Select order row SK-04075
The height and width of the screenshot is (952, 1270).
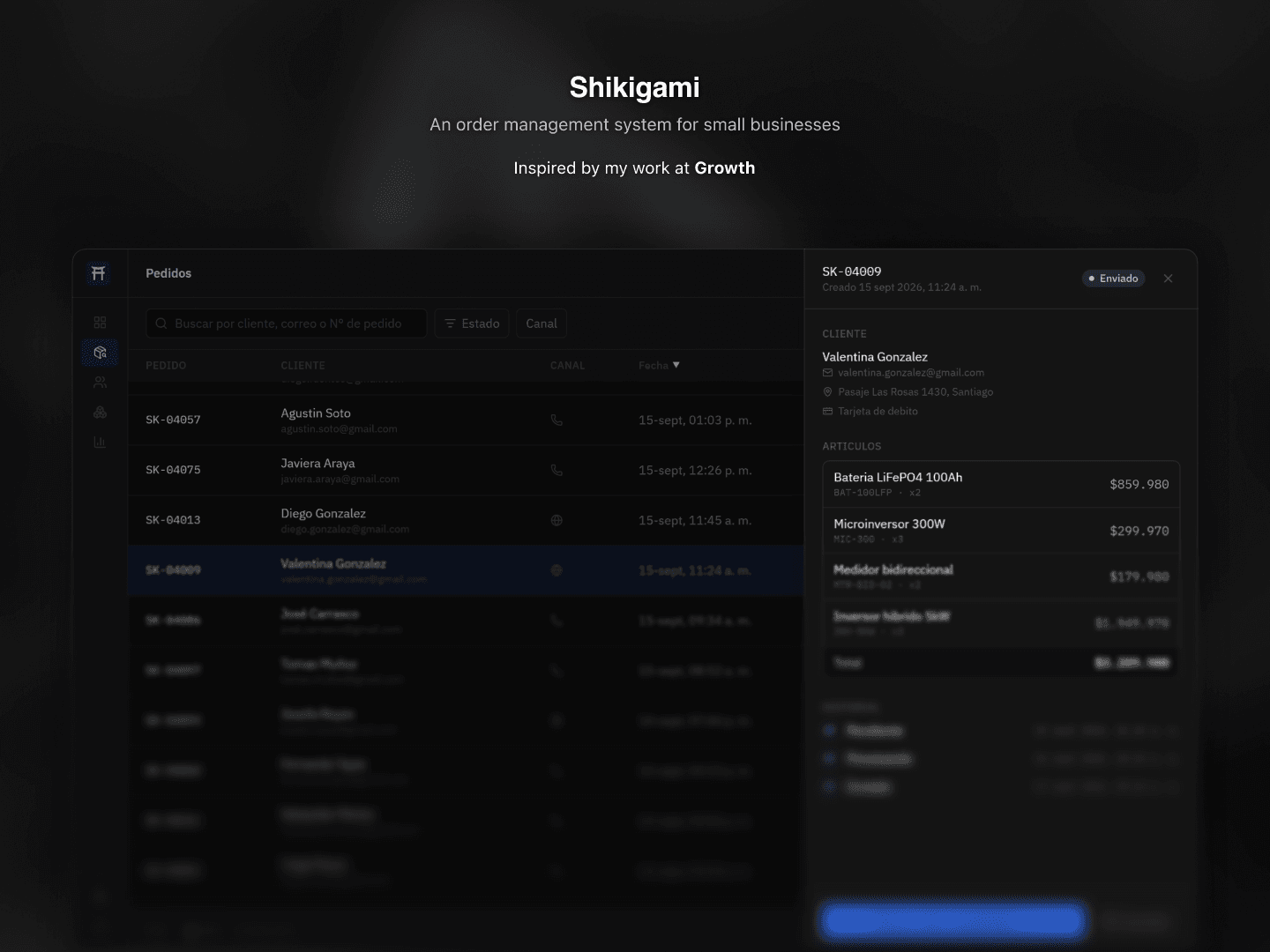(x=466, y=471)
